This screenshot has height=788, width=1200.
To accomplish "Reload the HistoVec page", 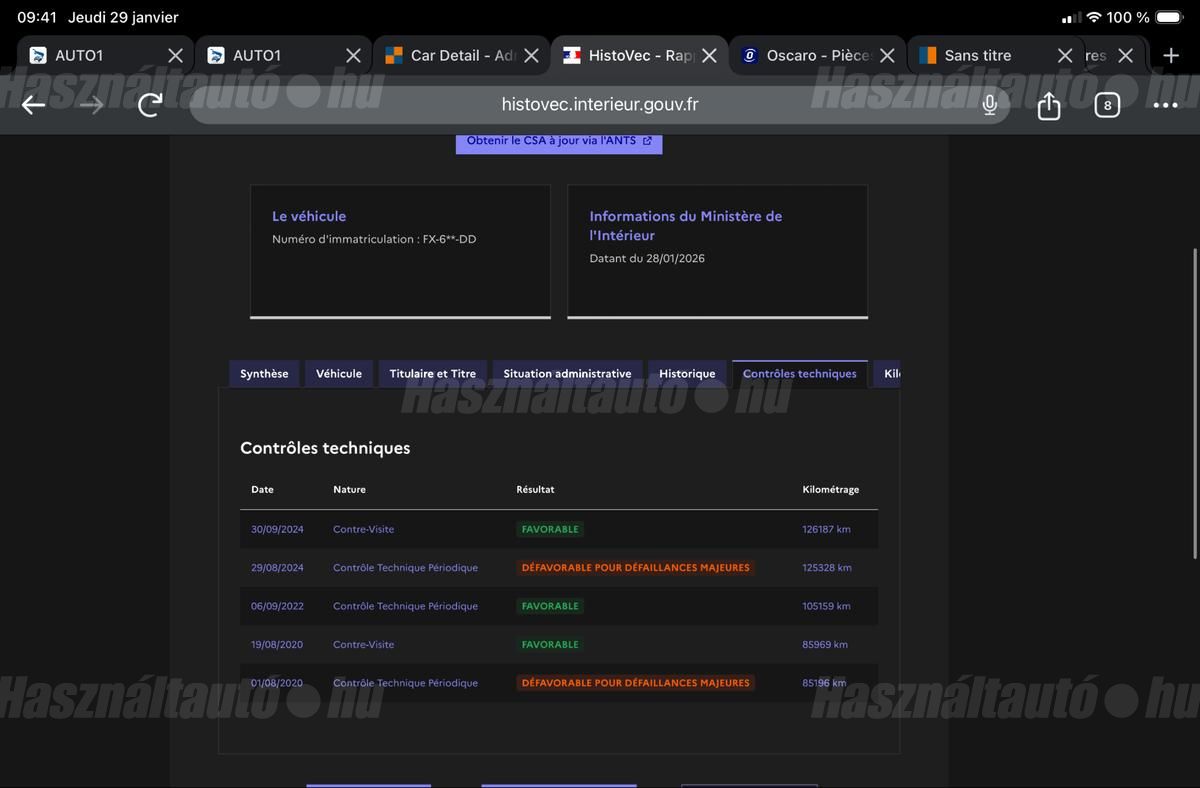I will [150, 105].
